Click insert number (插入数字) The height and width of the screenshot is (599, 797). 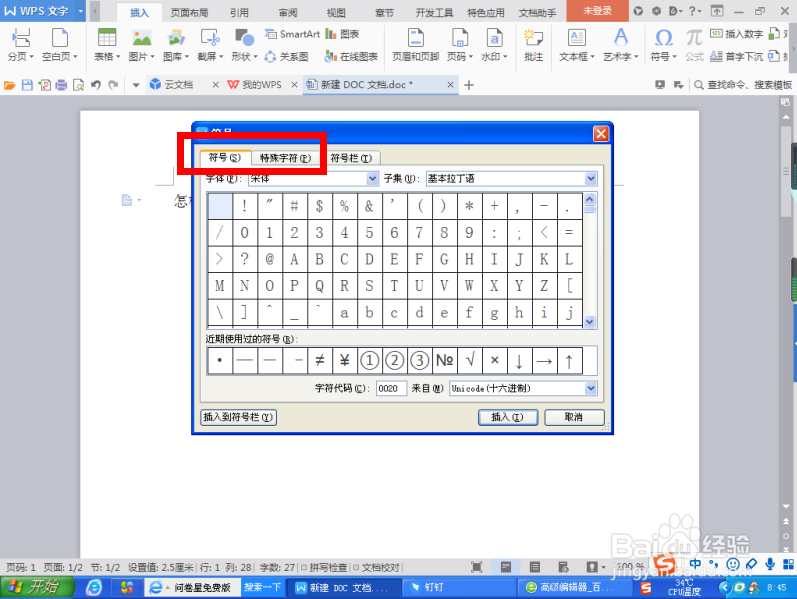[737, 34]
